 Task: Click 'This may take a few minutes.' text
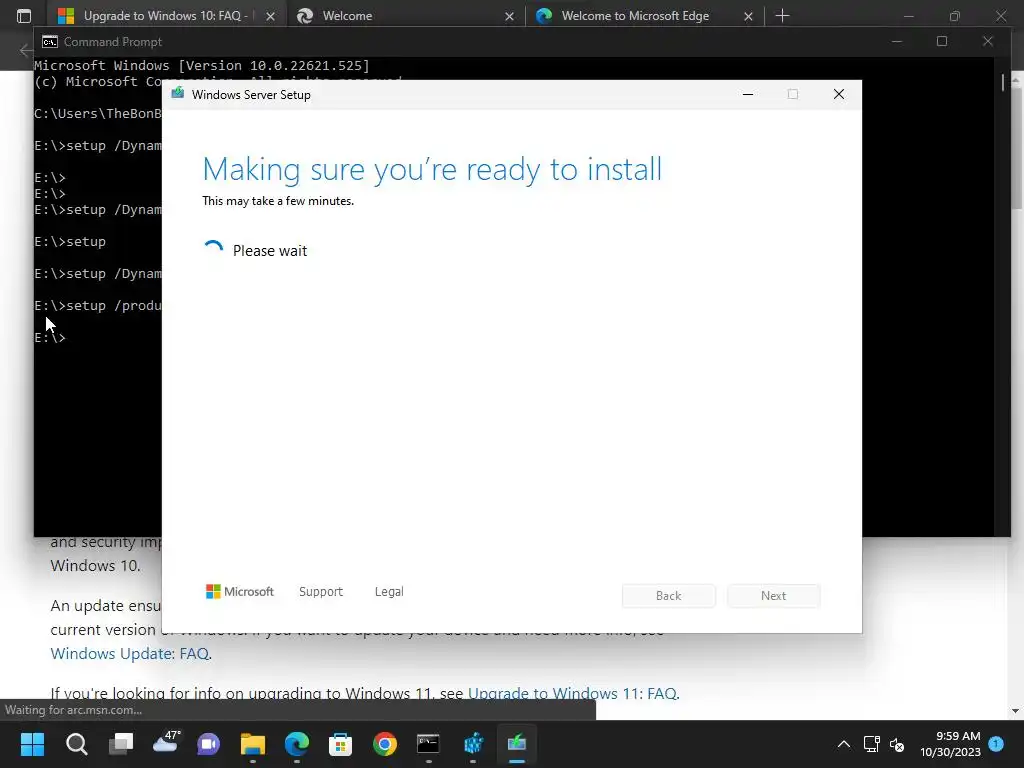tap(278, 201)
